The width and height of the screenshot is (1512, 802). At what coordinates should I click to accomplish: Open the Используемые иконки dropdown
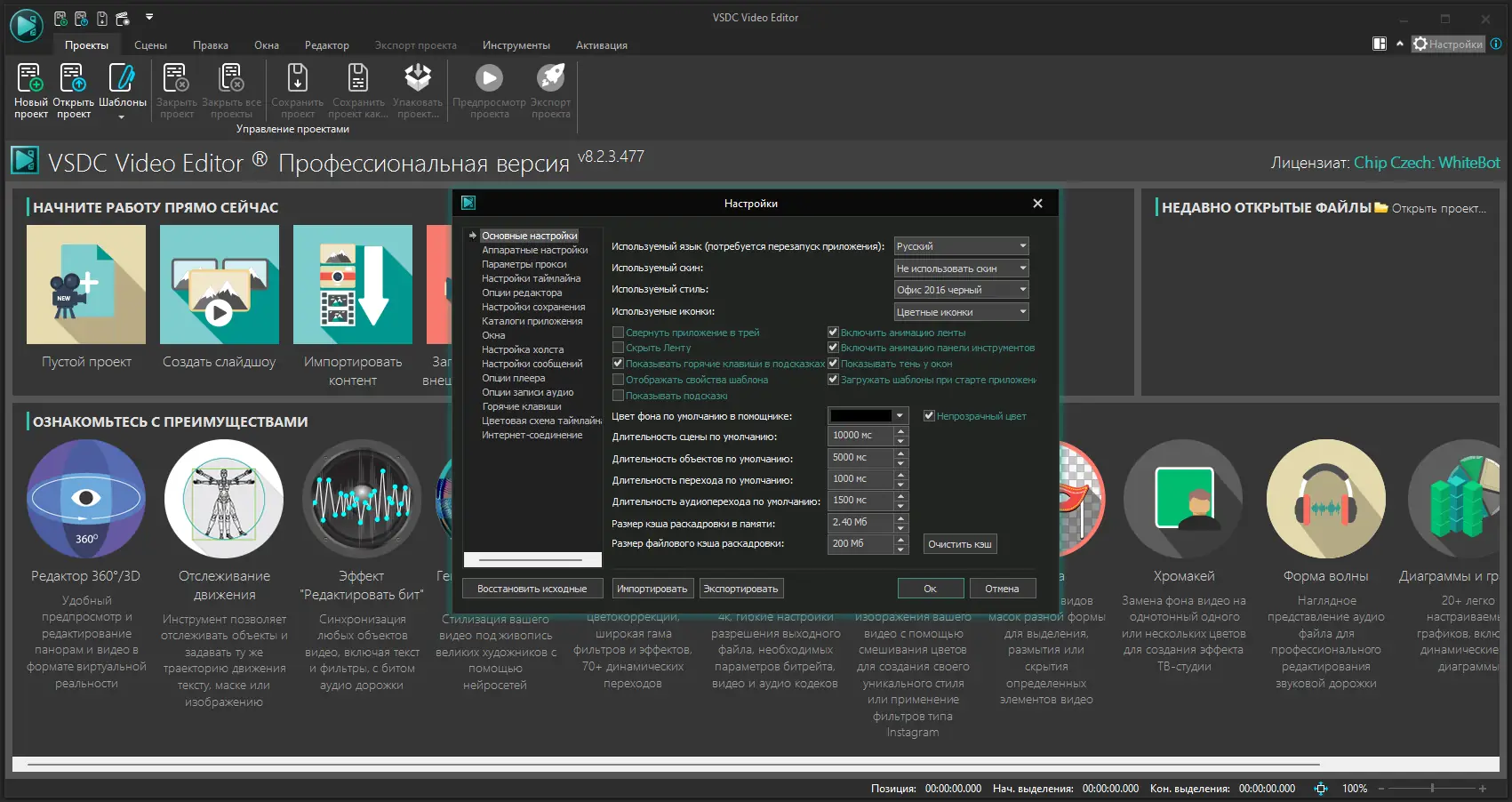pyautogui.click(x=961, y=312)
